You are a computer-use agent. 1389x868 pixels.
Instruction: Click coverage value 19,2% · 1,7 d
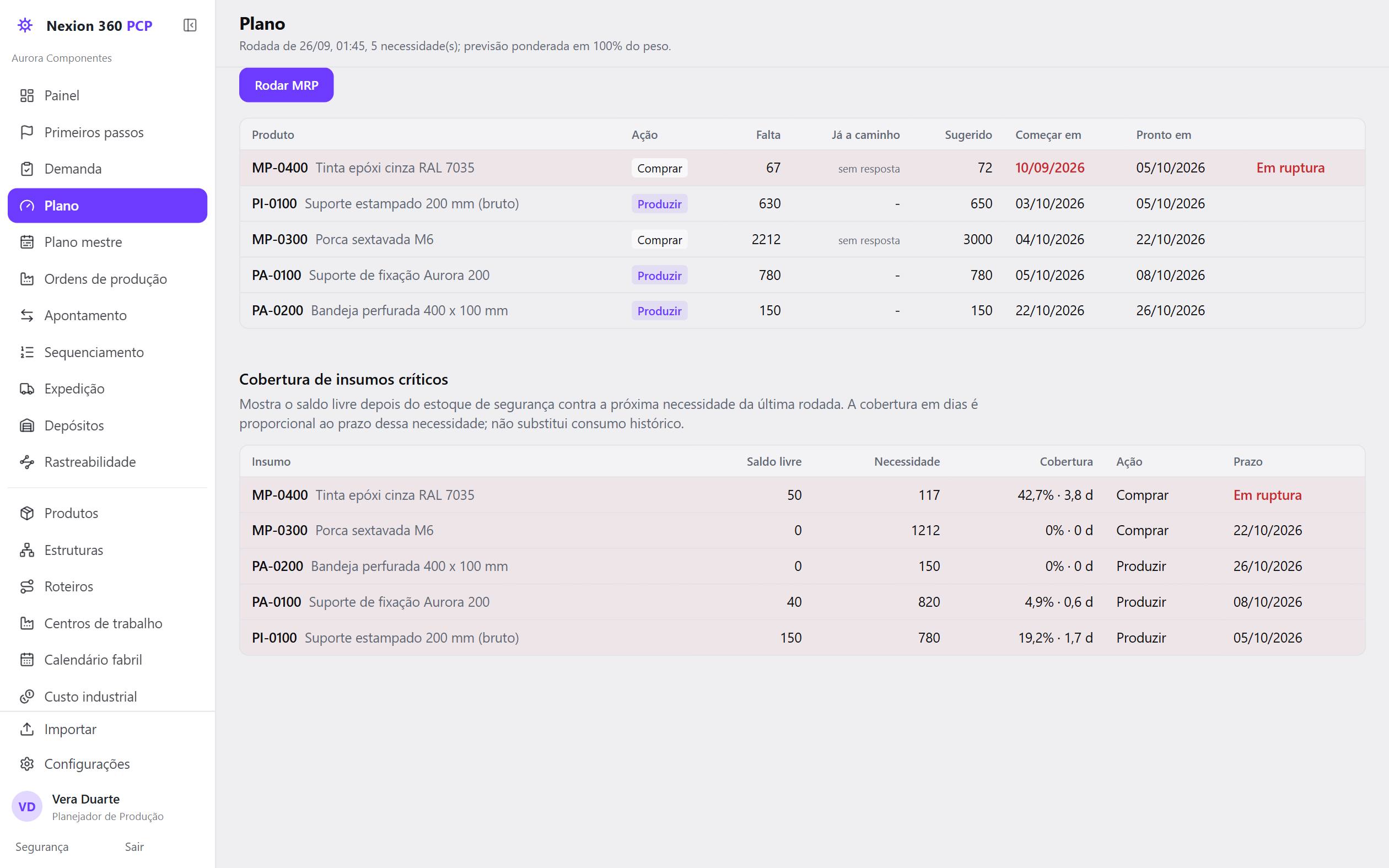click(x=1055, y=638)
